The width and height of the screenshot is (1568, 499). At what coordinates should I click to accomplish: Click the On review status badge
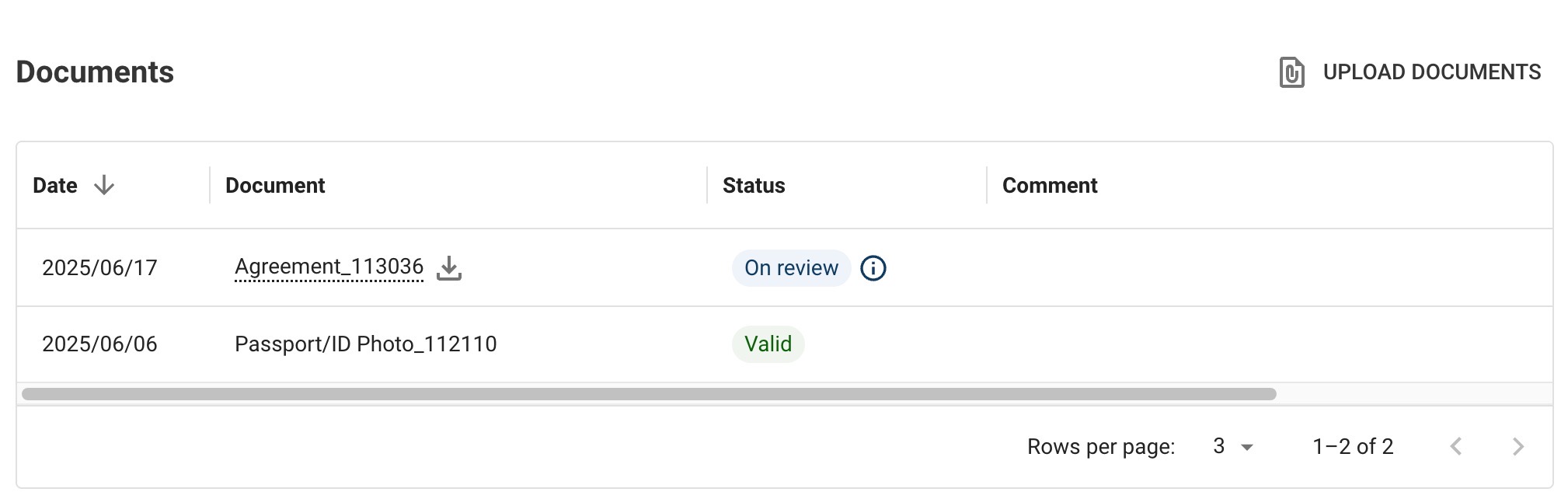pyautogui.click(x=791, y=268)
